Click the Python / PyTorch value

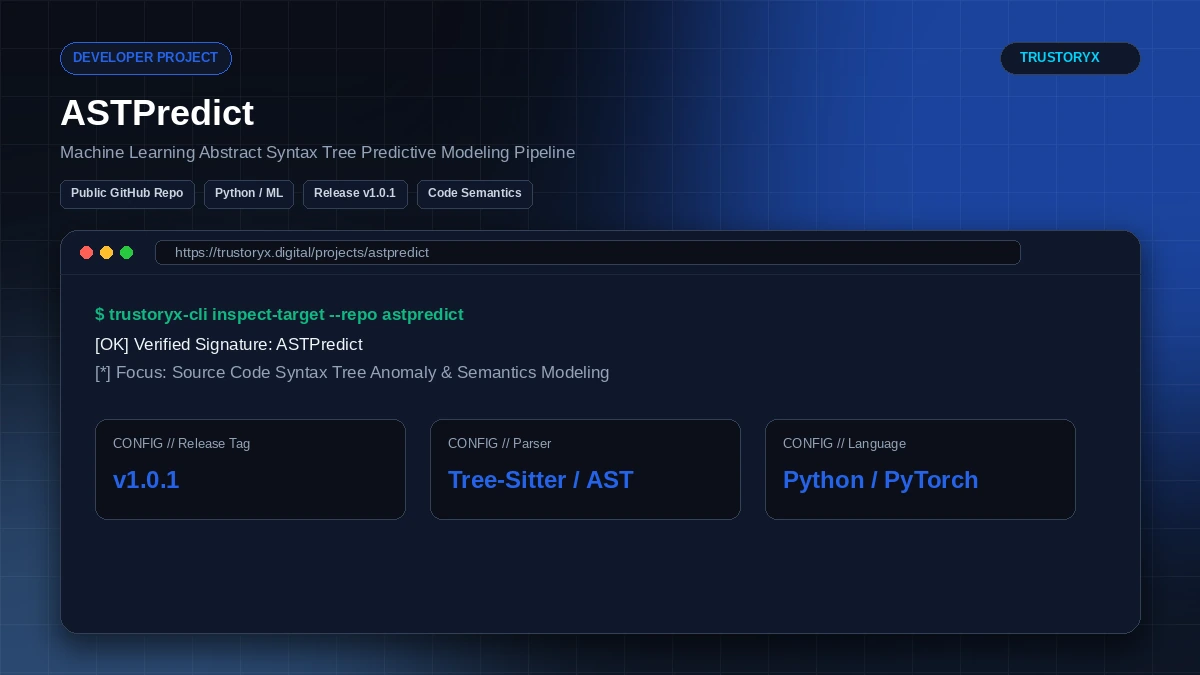click(x=880, y=480)
